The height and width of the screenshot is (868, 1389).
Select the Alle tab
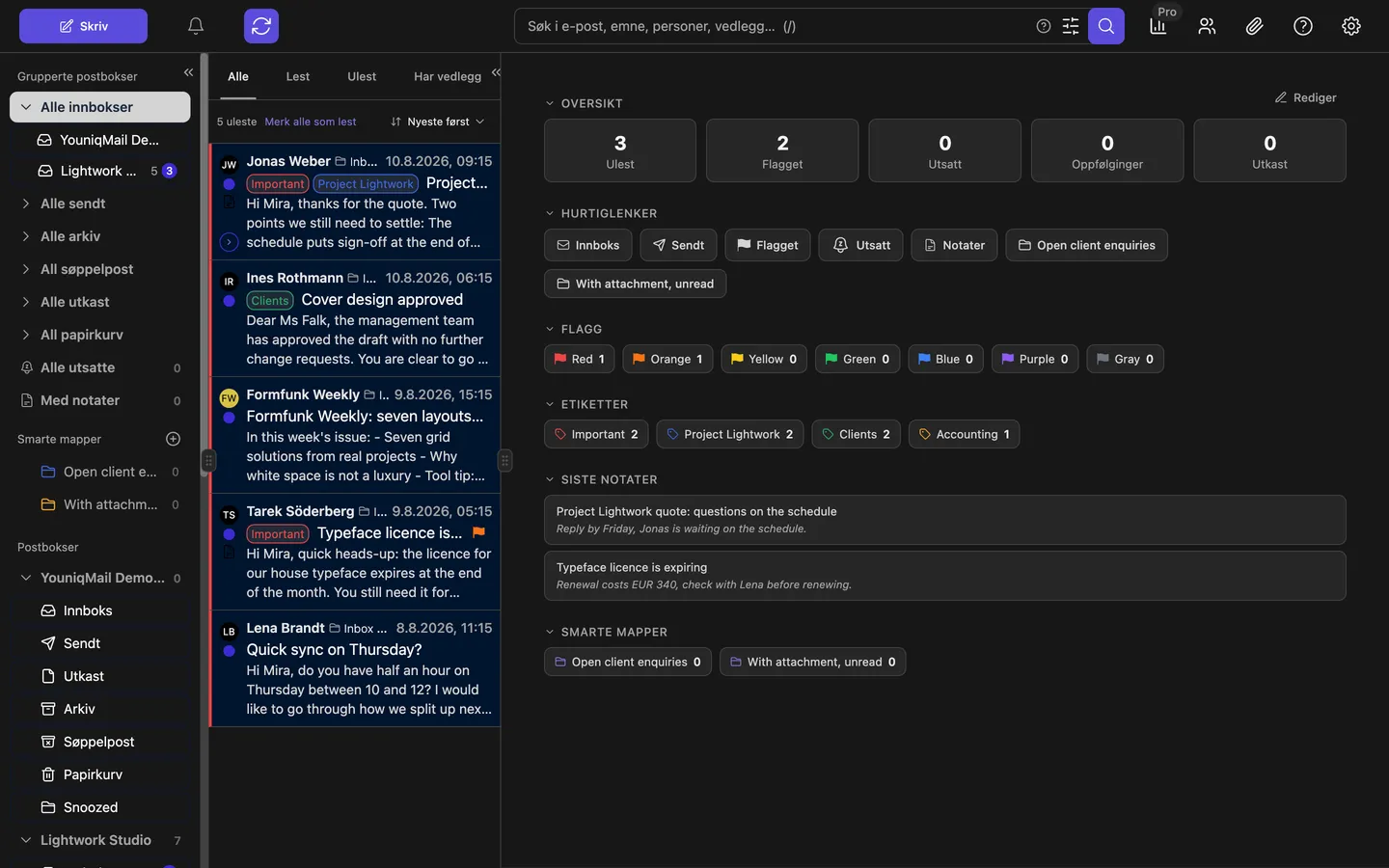[x=238, y=76]
